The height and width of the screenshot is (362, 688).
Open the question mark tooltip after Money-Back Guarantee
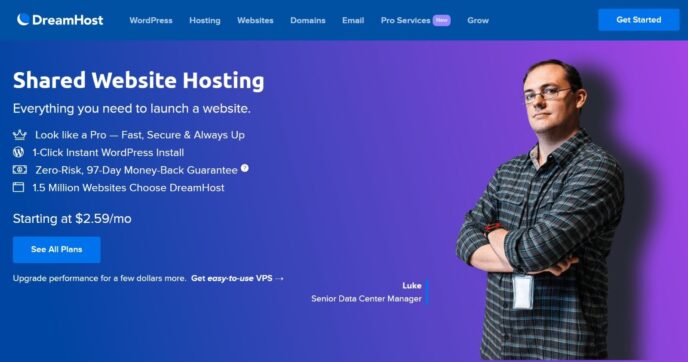(245, 168)
